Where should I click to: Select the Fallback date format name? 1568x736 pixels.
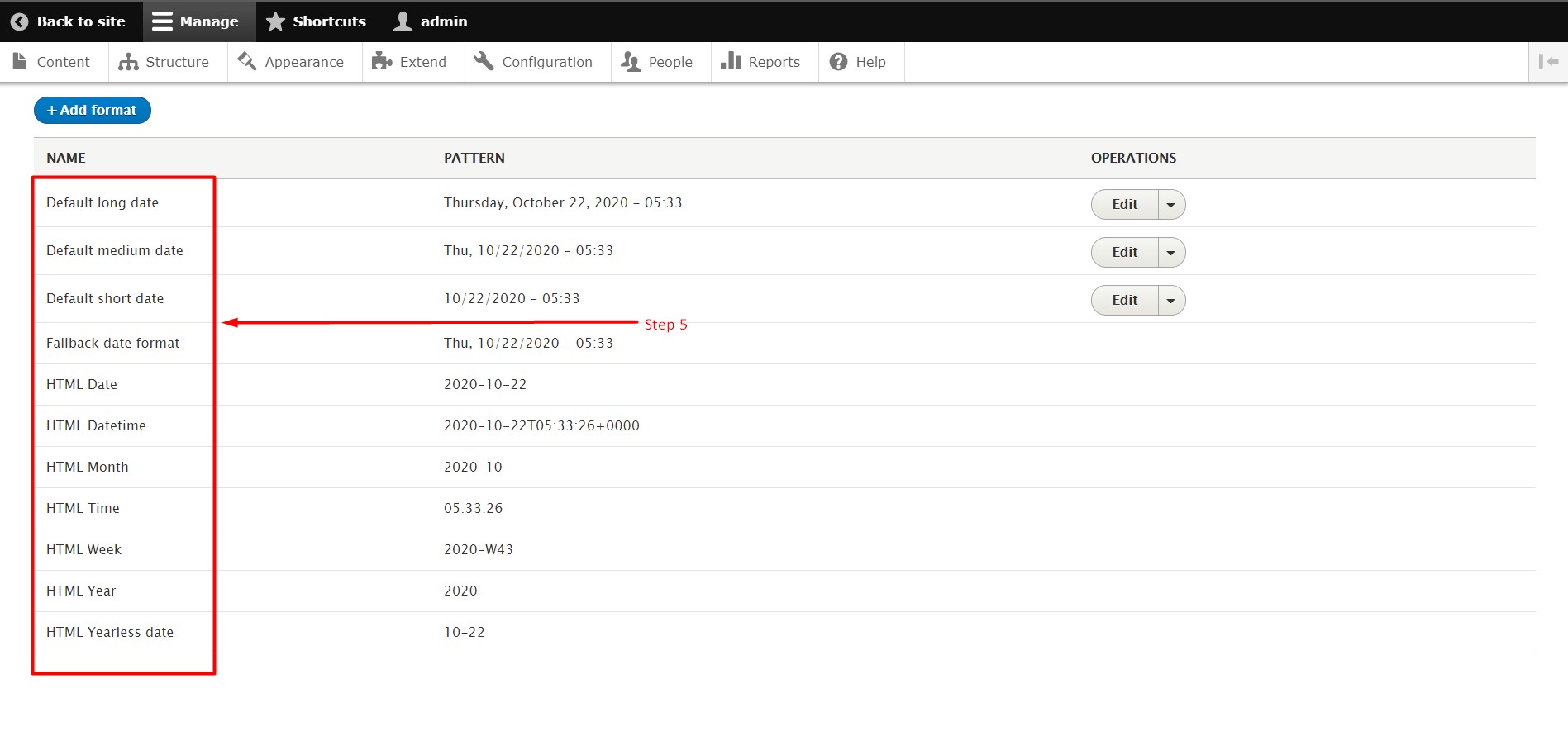point(112,343)
